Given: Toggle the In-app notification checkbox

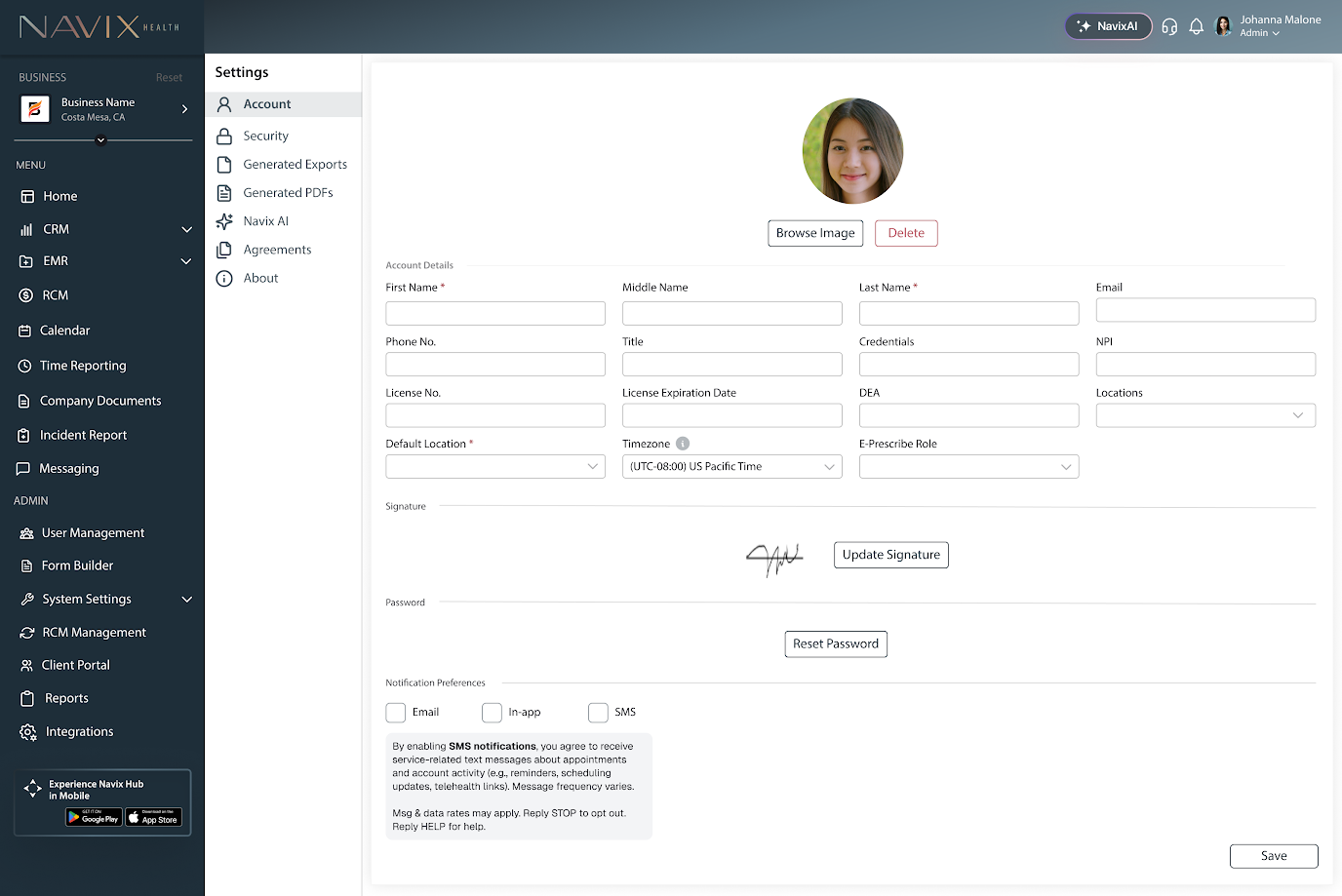Looking at the screenshot, I should coord(492,713).
